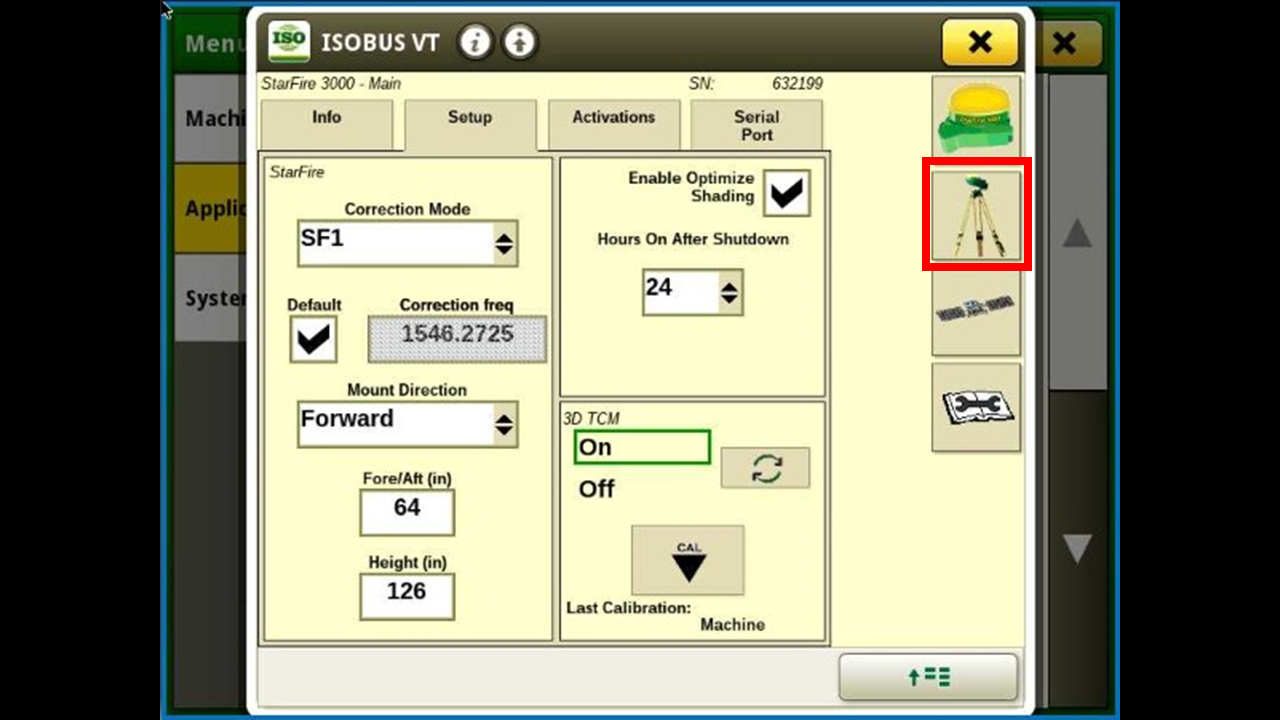The width and height of the screenshot is (1280, 720).
Task: Close the ISOBUS VT window
Action: pos(980,42)
